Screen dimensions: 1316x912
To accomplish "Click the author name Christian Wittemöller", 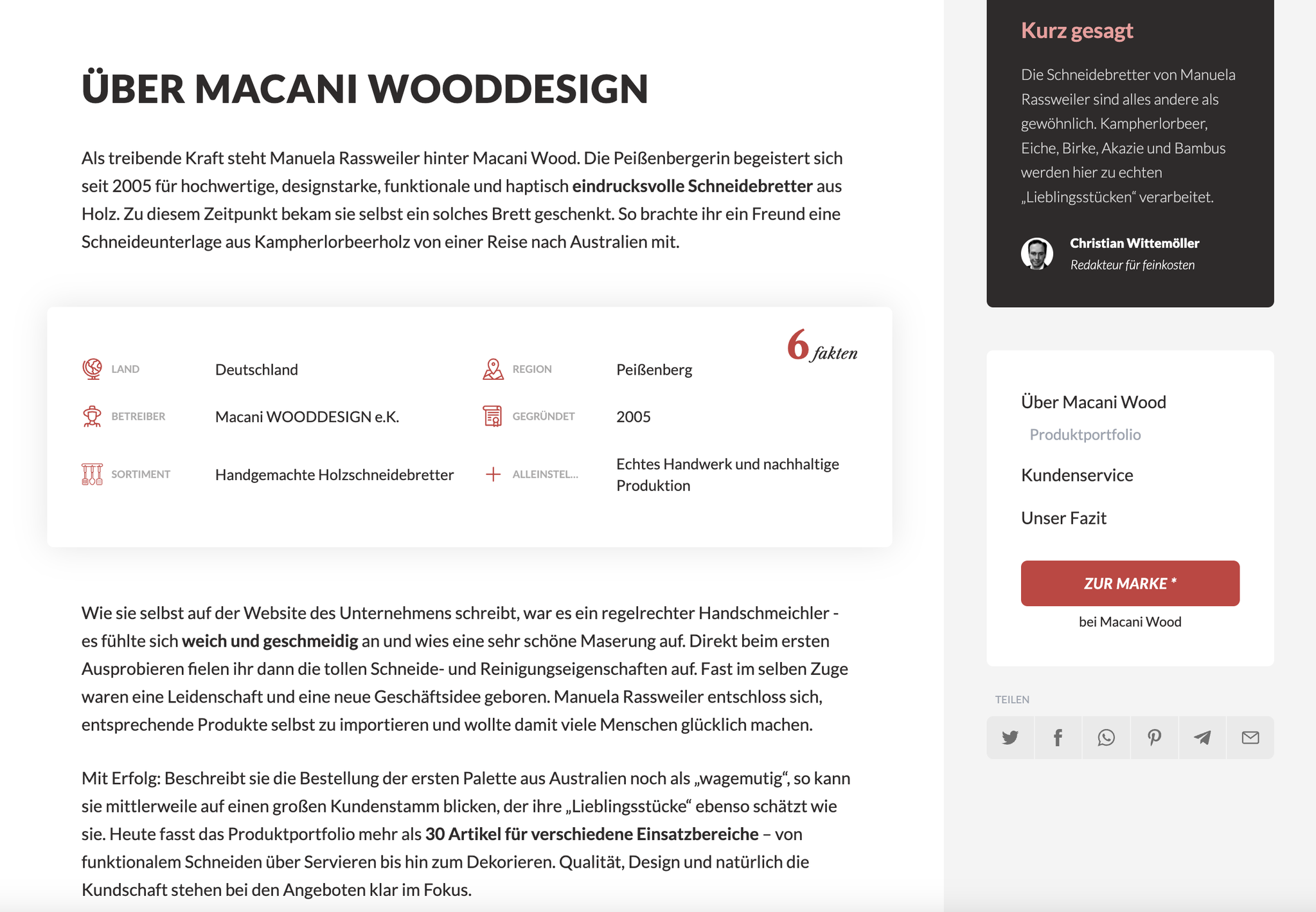I will pyautogui.click(x=1135, y=243).
